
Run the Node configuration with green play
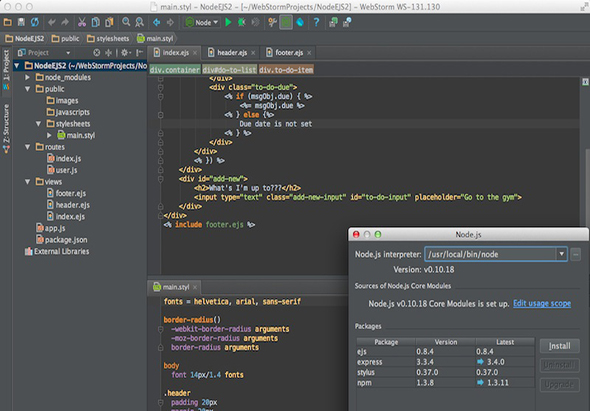228,23
